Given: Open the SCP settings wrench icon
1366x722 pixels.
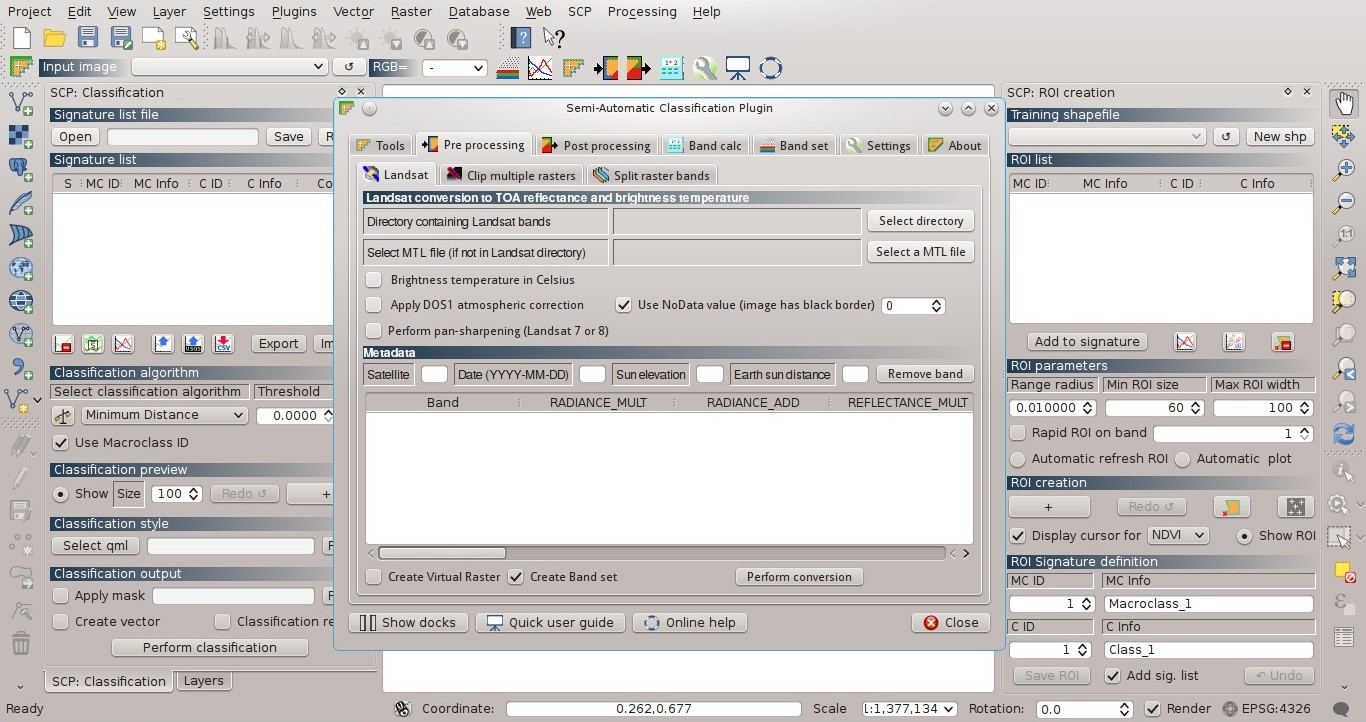Looking at the screenshot, I should pyautogui.click(x=704, y=67).
